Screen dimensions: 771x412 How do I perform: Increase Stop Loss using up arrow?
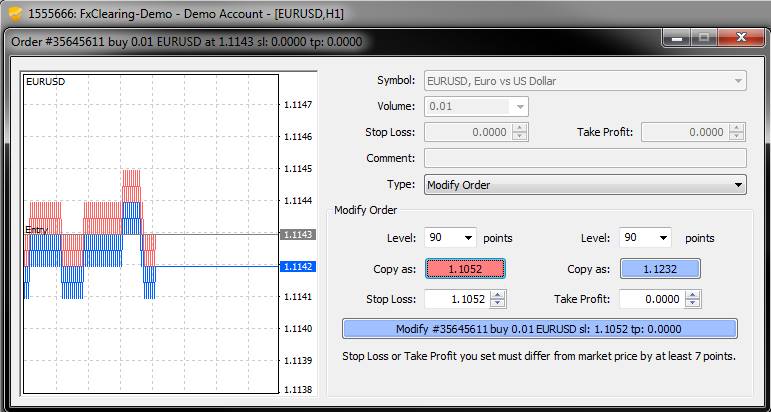click(x=498, y=294)
